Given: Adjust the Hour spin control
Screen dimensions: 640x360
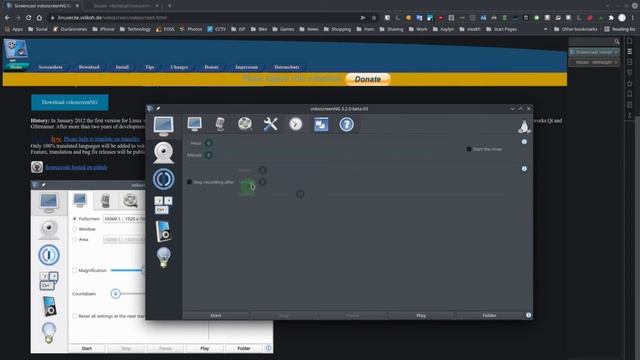Looking at the screenshot, I should coord(209,143).
